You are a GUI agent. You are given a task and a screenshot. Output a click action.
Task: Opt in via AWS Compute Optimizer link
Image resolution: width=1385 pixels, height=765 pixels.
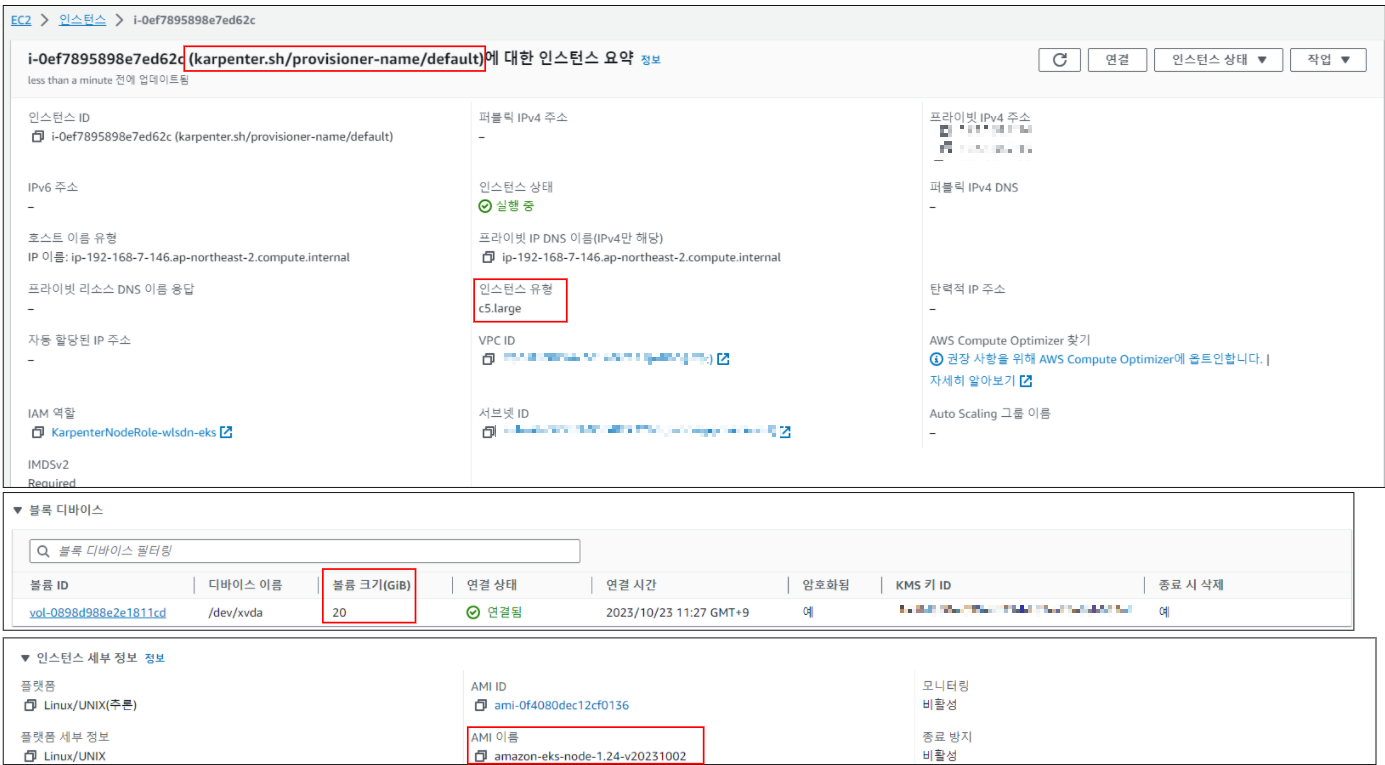1105,359
